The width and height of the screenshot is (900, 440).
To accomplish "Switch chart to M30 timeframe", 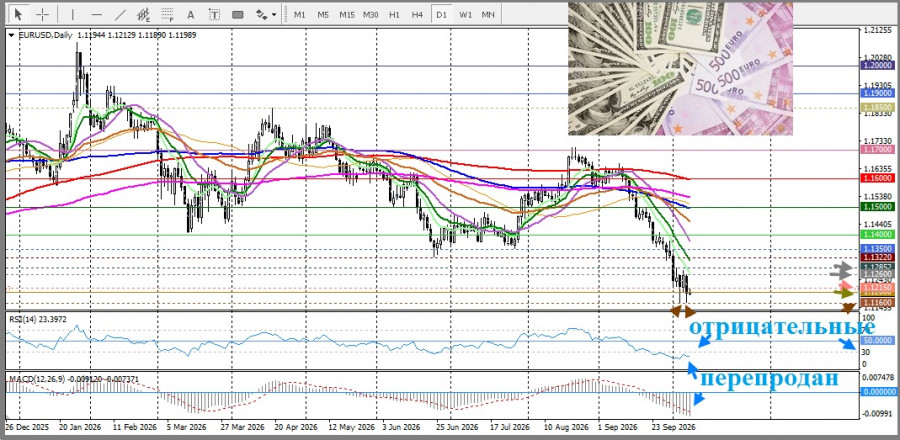I will [370, 15].
